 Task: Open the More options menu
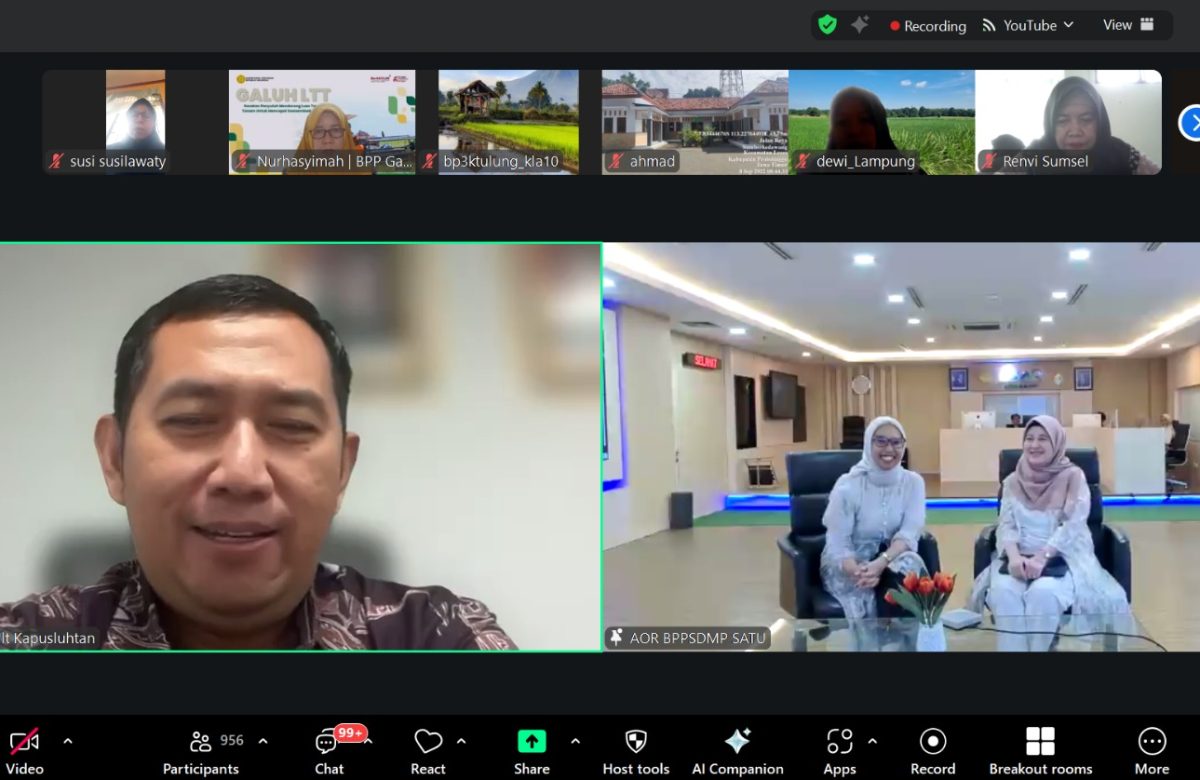1151,751
